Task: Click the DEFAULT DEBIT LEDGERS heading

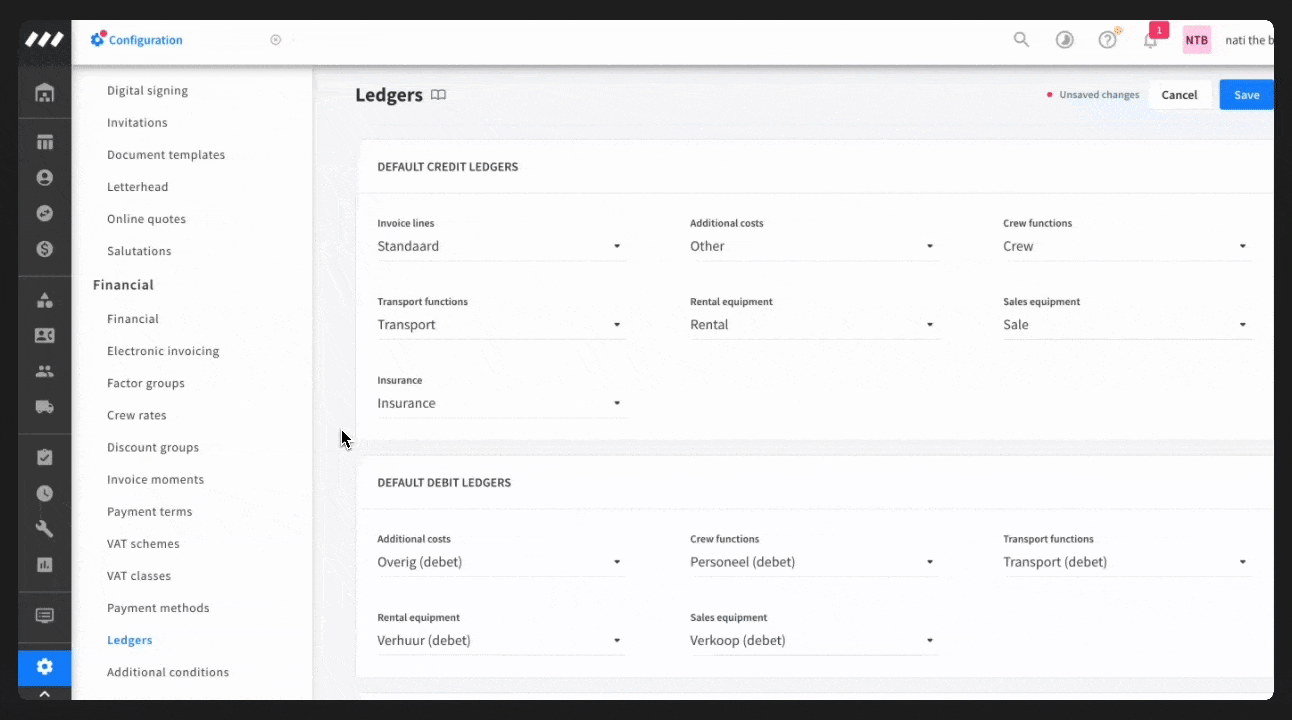Action: tap(444, 483)
